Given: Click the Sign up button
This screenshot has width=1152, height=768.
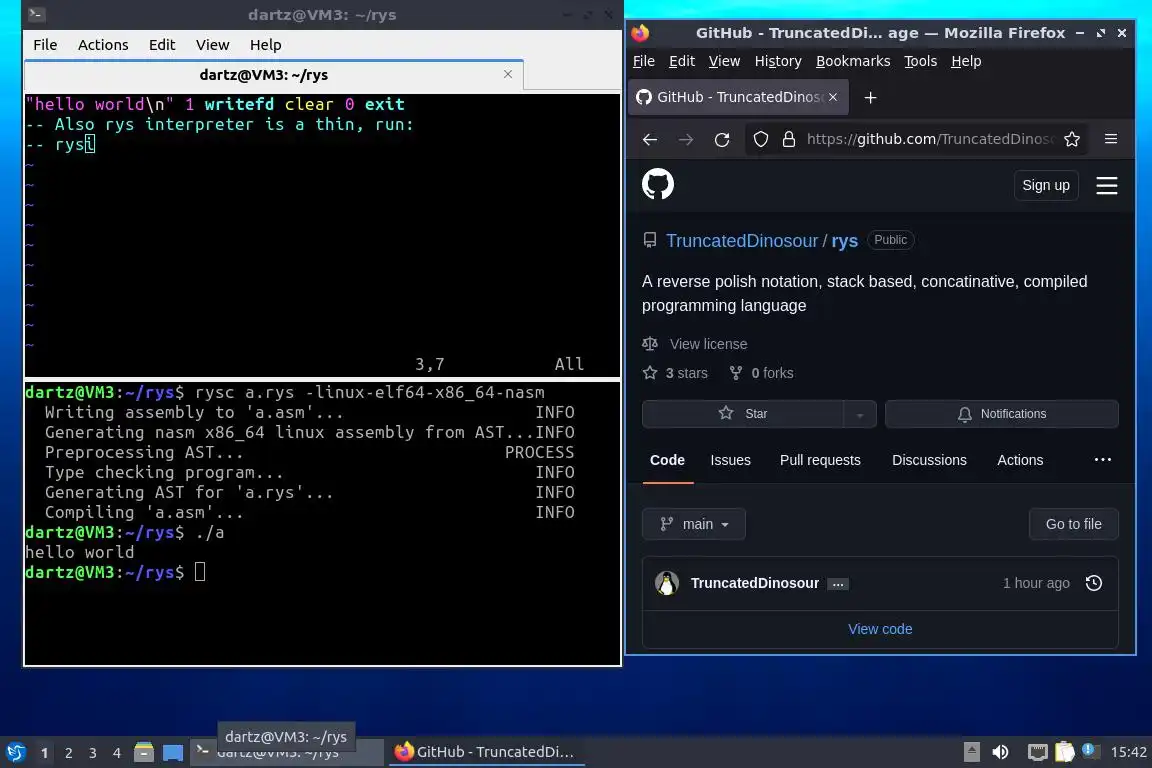Looking at the screenshot, I should pos(1045,185).
